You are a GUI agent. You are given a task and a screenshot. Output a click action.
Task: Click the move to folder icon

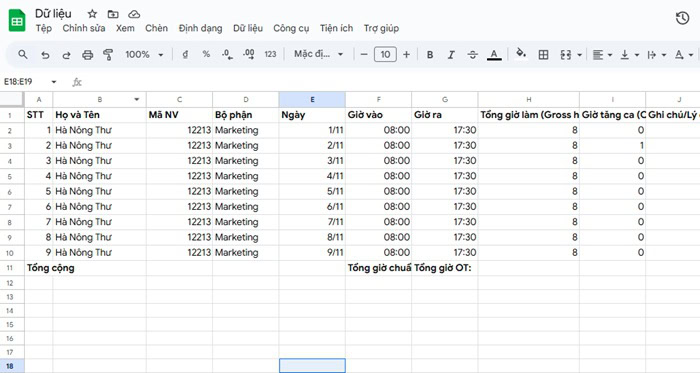113,14
